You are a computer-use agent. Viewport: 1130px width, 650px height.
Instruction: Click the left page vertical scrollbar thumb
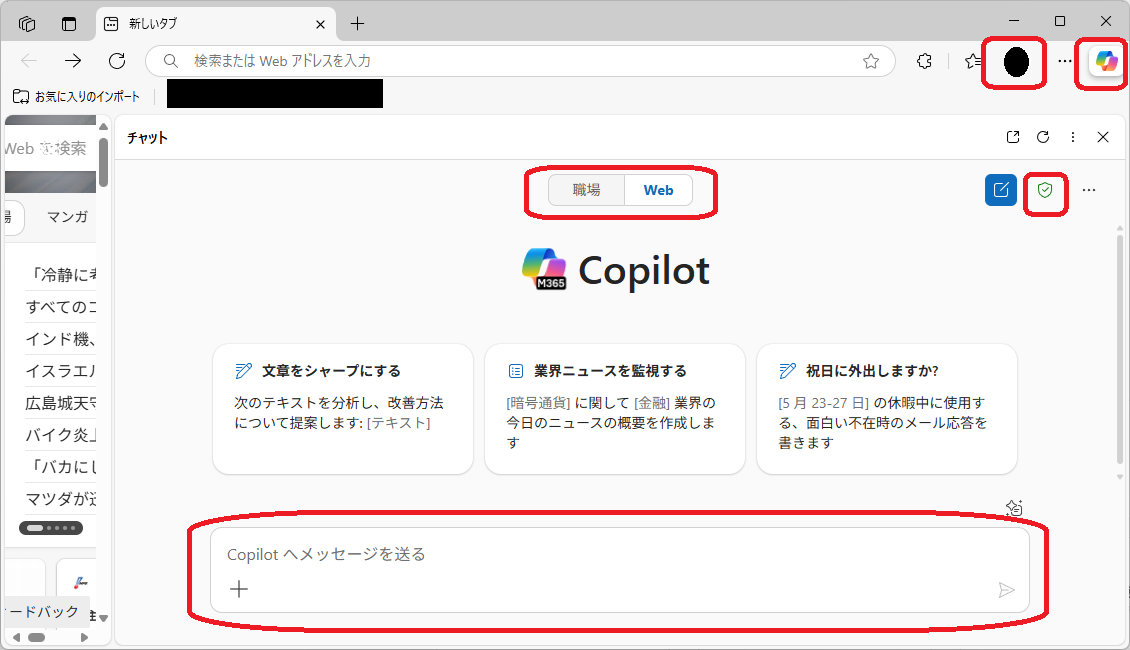click(104, 162)
